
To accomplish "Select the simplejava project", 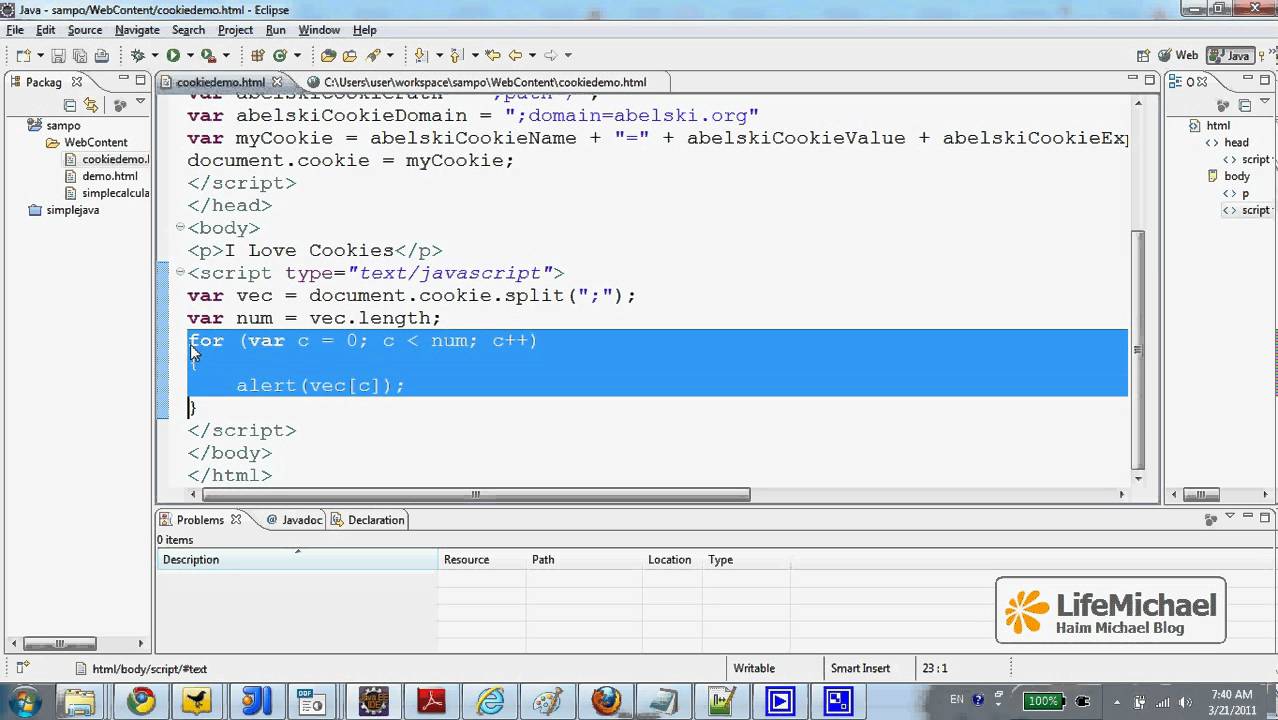I will pyautogui.click(x=63, y=210).
